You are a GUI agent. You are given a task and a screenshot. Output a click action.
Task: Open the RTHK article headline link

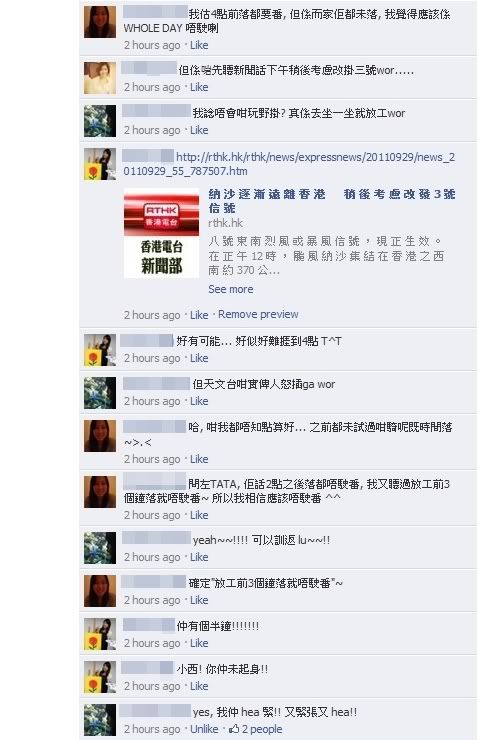pos(332,201)
